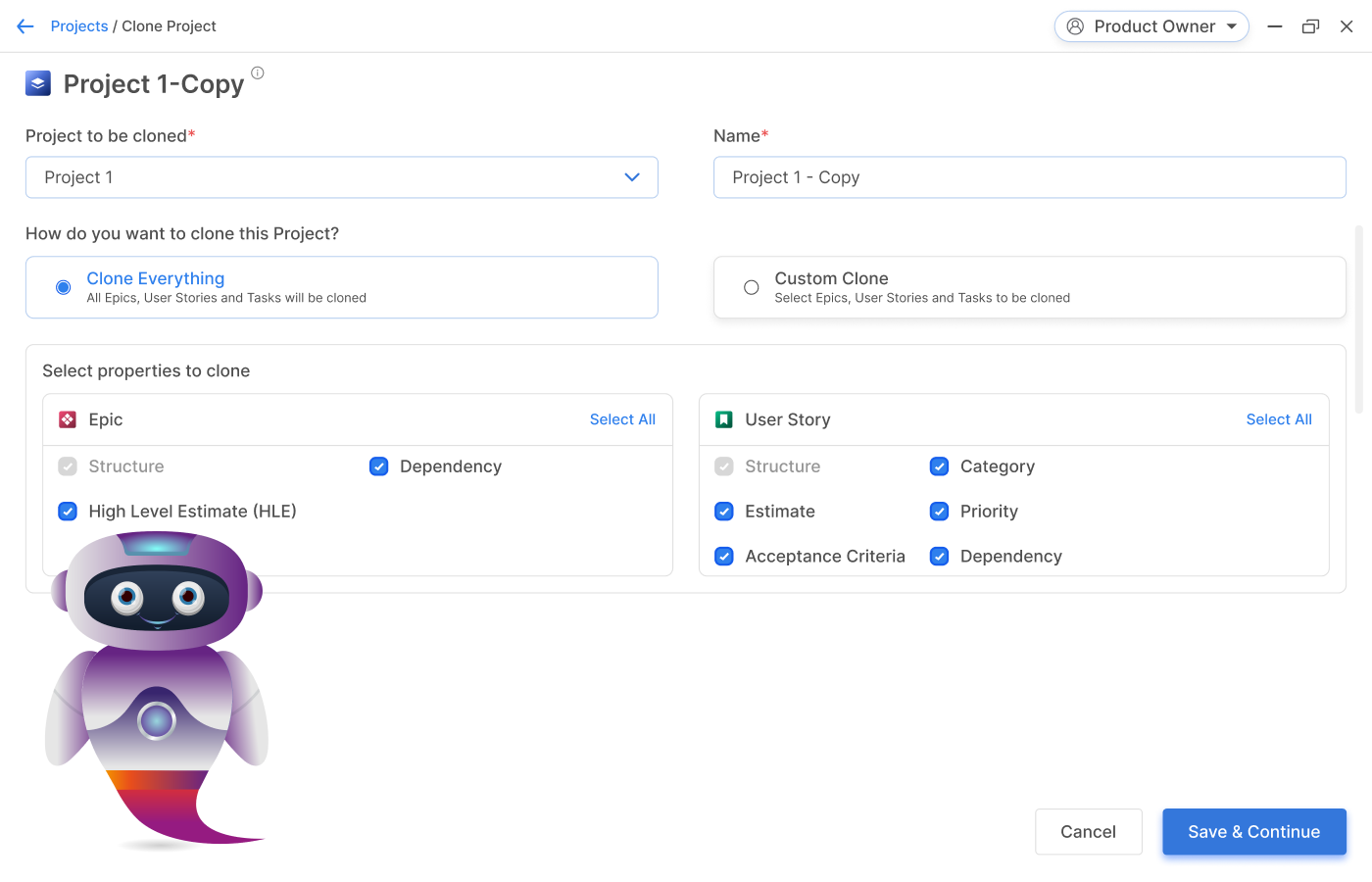Click into the Name input field
Screen dimensions: 1372x882
1029,177
